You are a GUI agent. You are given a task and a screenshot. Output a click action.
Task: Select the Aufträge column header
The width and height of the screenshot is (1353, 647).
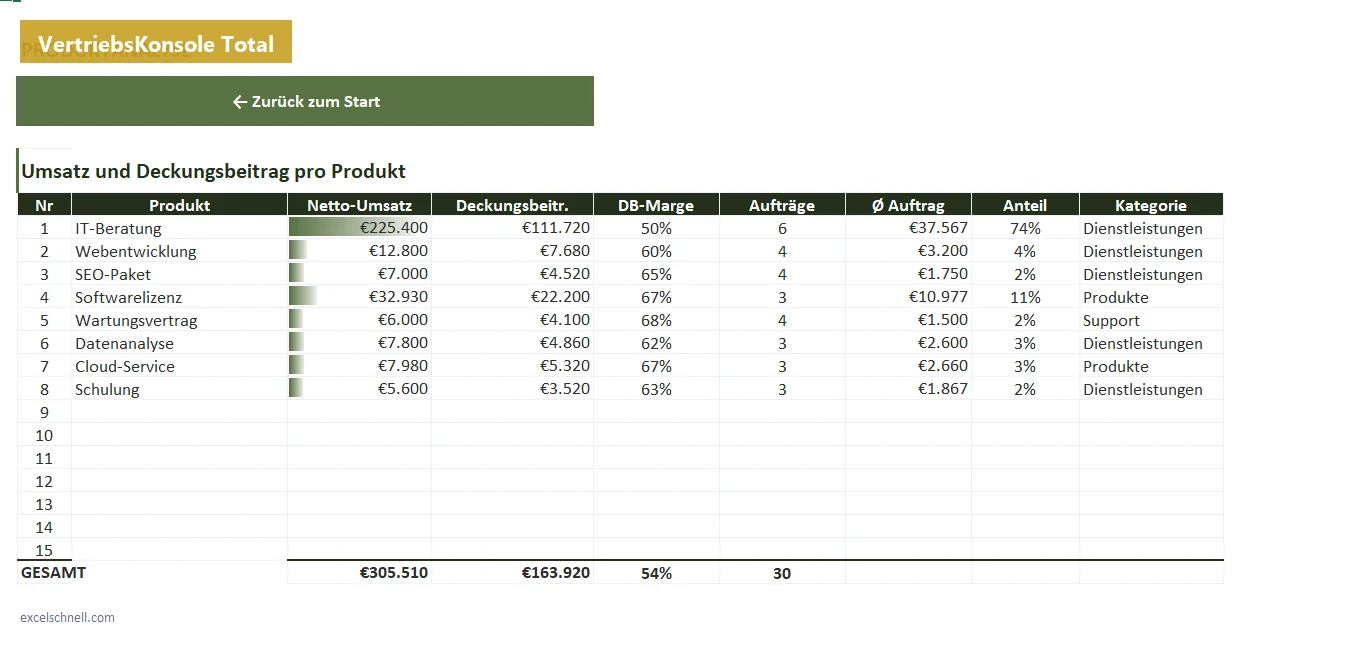[782, 205]
